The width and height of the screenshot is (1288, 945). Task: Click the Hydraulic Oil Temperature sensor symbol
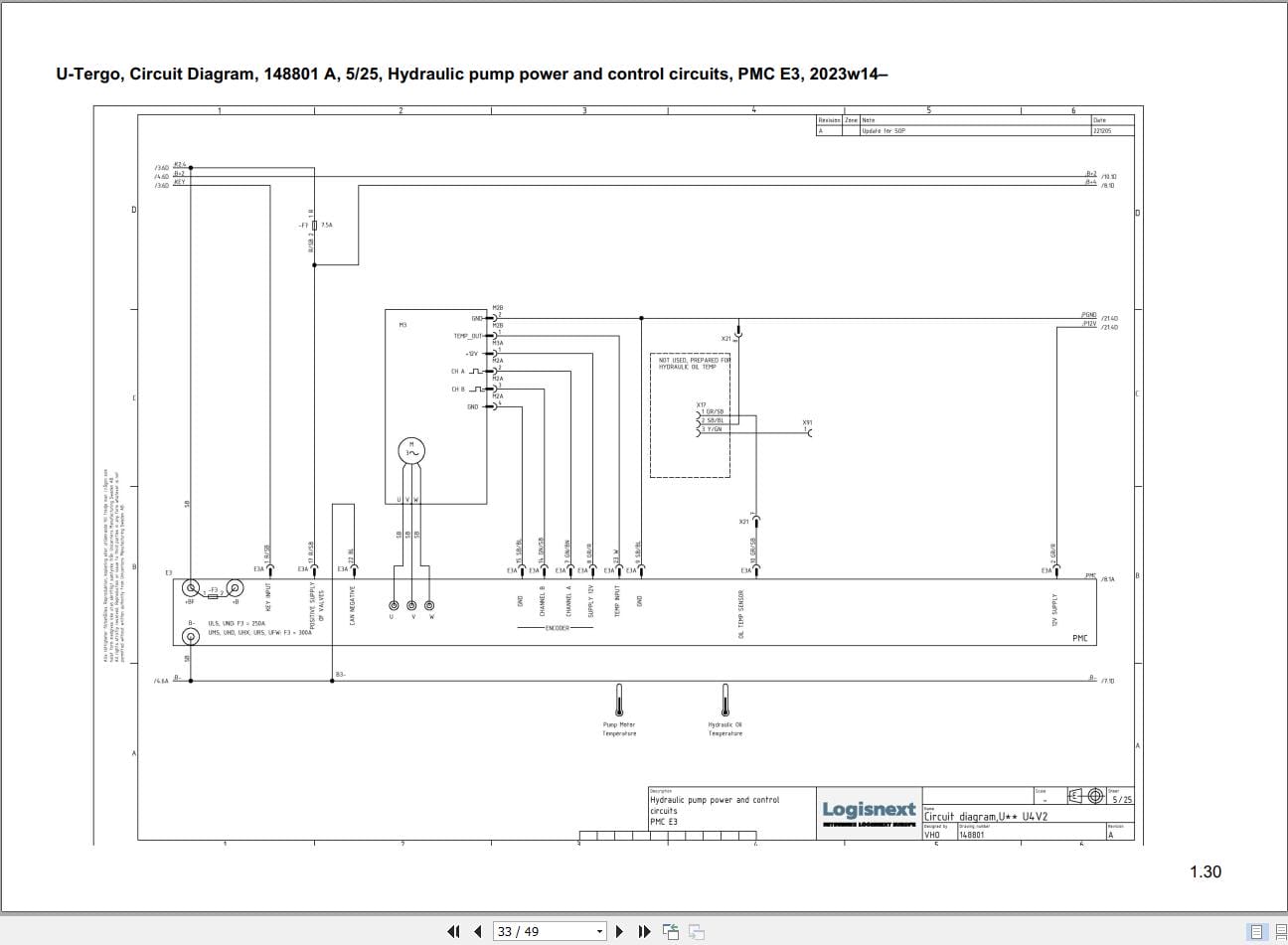click(725, 701)
